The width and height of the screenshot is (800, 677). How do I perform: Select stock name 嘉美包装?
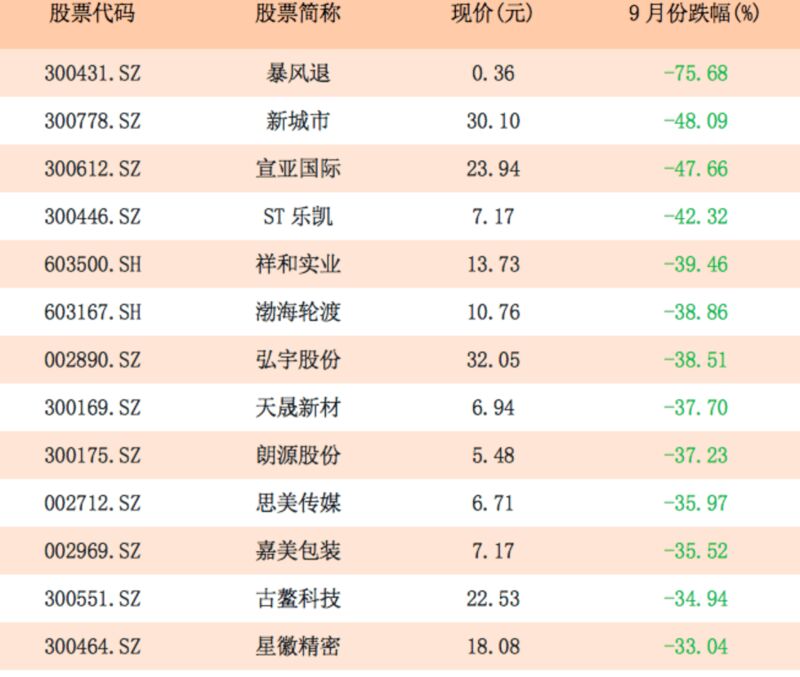pos(298,551)
